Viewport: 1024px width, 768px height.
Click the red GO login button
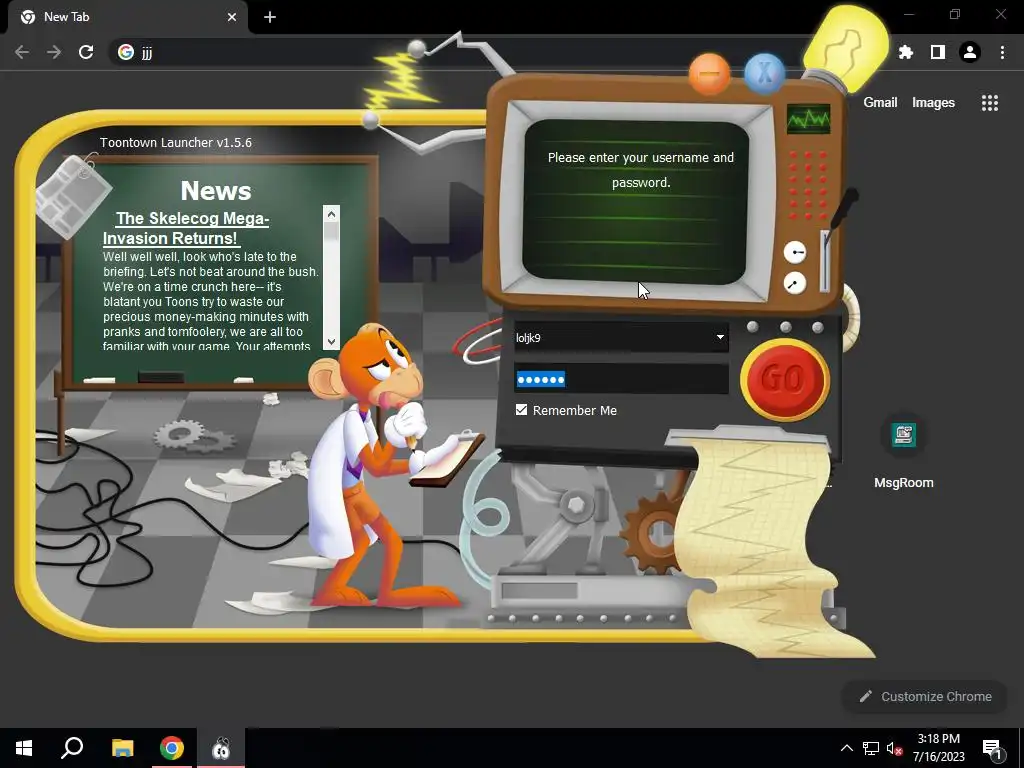(x=784, y=379)
